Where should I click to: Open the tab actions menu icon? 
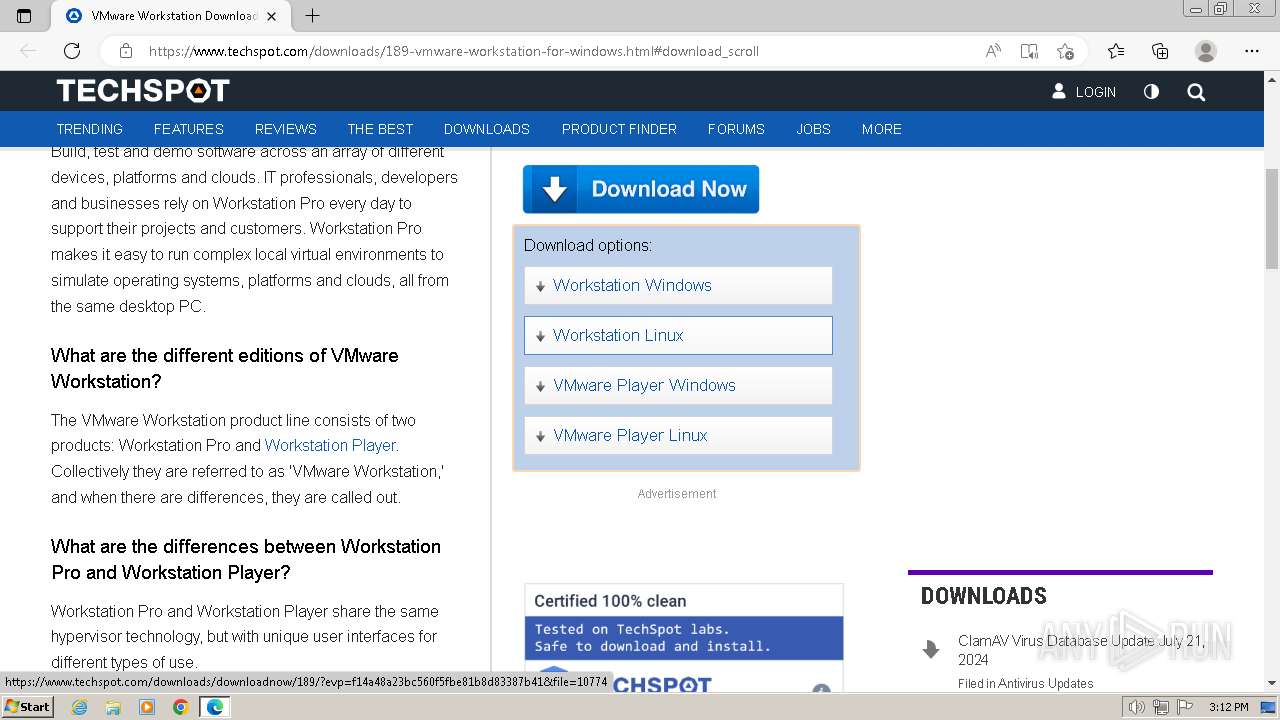[24, 15]
